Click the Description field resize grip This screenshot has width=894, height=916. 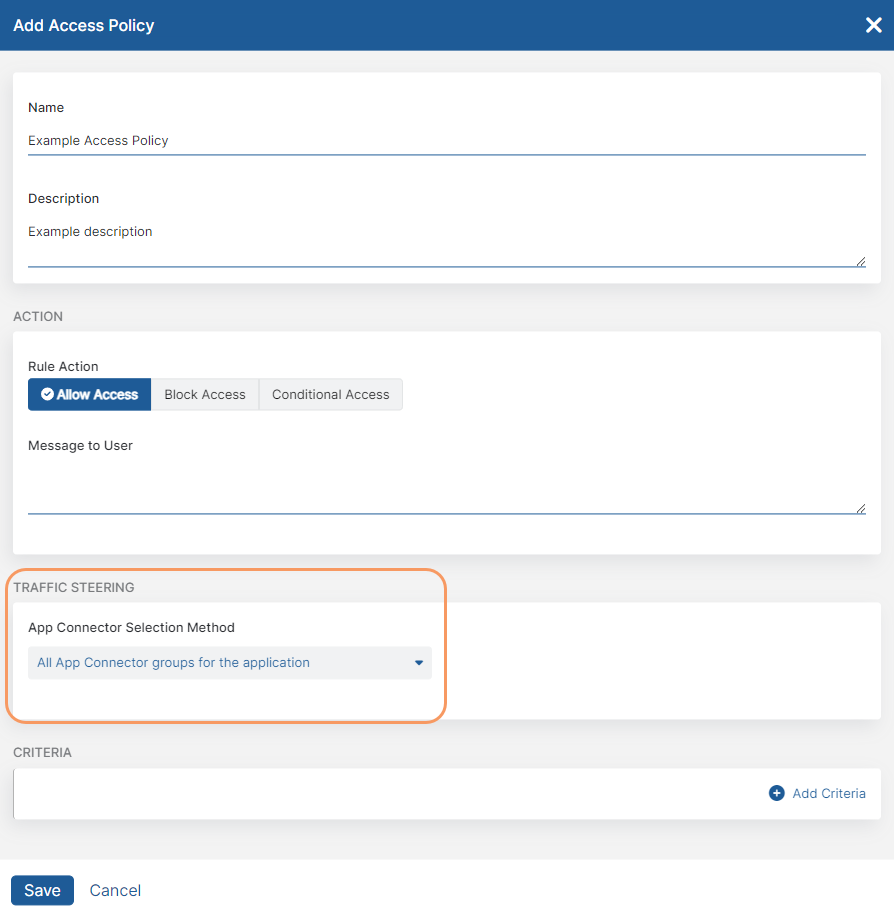(860, 261)
